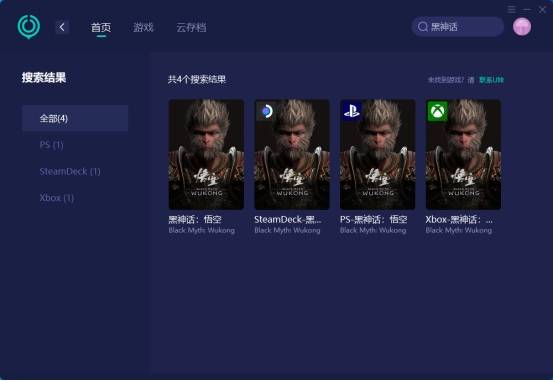Click the PlayStation logo badge on third cover
The image size is (553, 381).
tap(351, 111)
